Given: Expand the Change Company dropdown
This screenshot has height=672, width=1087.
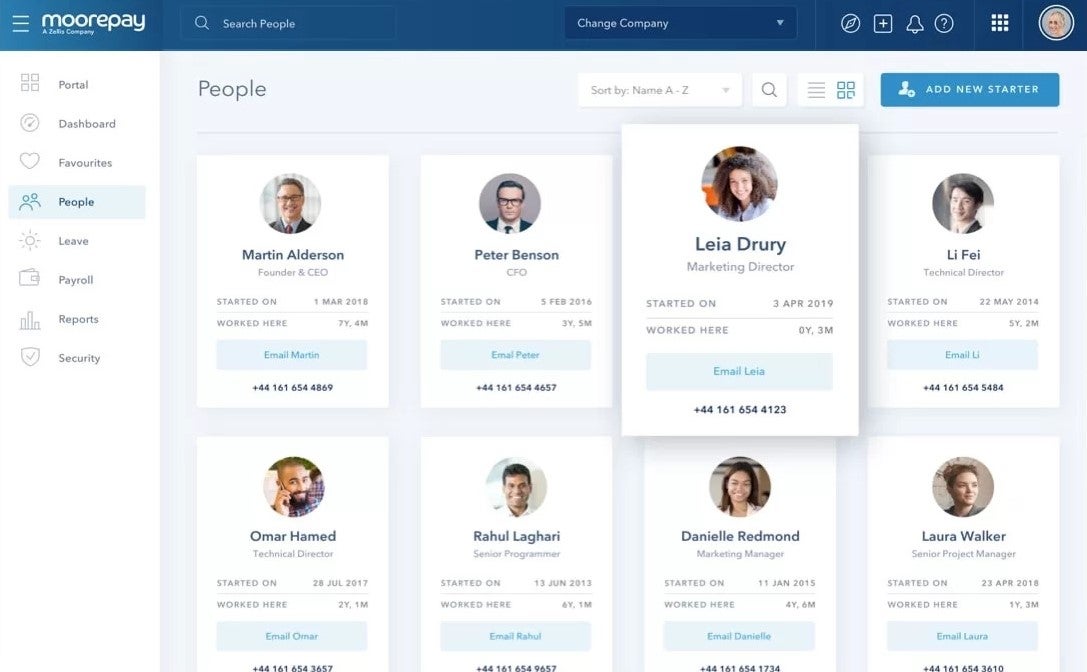Looking at the screenshot, I should (x=680, y=23).
